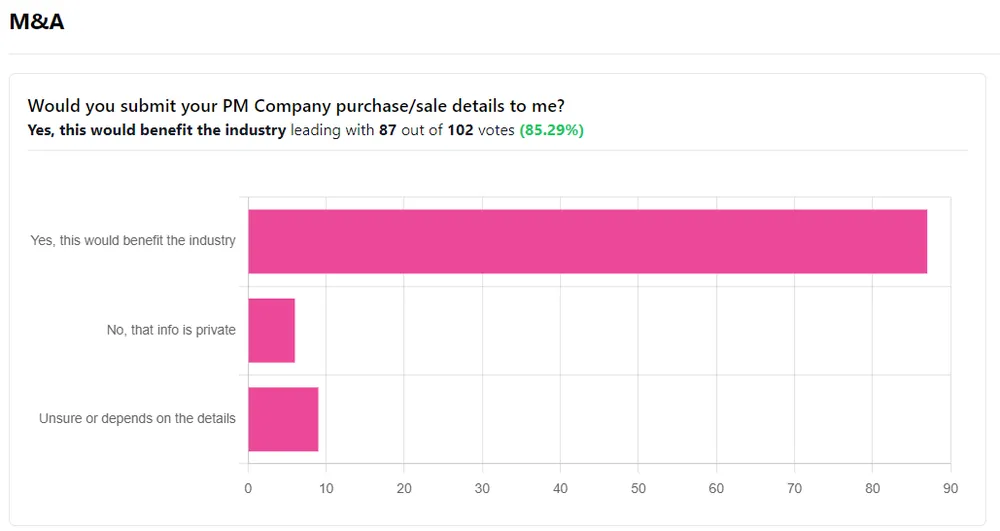Image resolution: width=1000 pixels, height=531 pixels.
Task: Click the poll question title text
Action: 296,106
